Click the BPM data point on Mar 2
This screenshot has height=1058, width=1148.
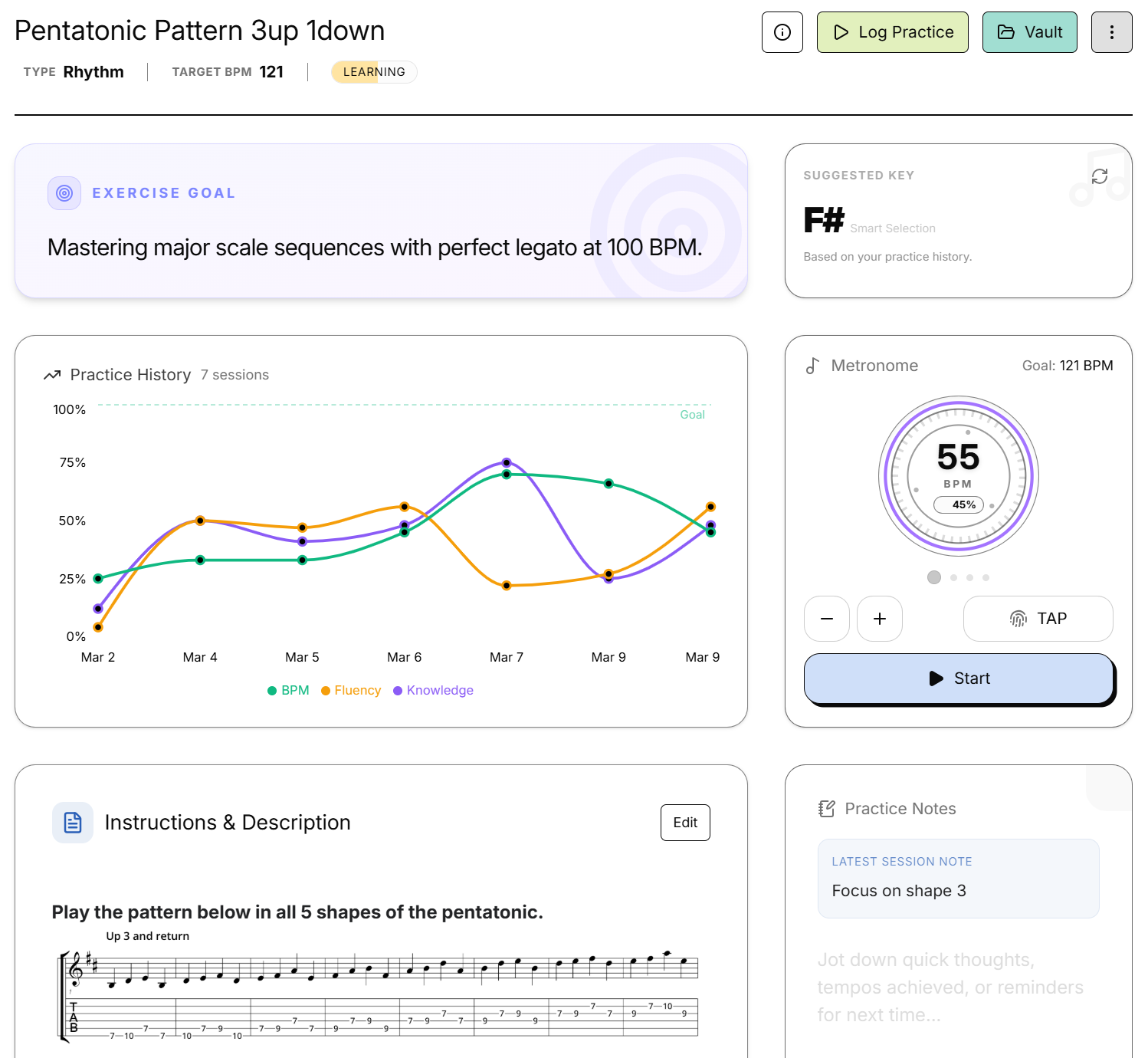(x=98, y=579)
